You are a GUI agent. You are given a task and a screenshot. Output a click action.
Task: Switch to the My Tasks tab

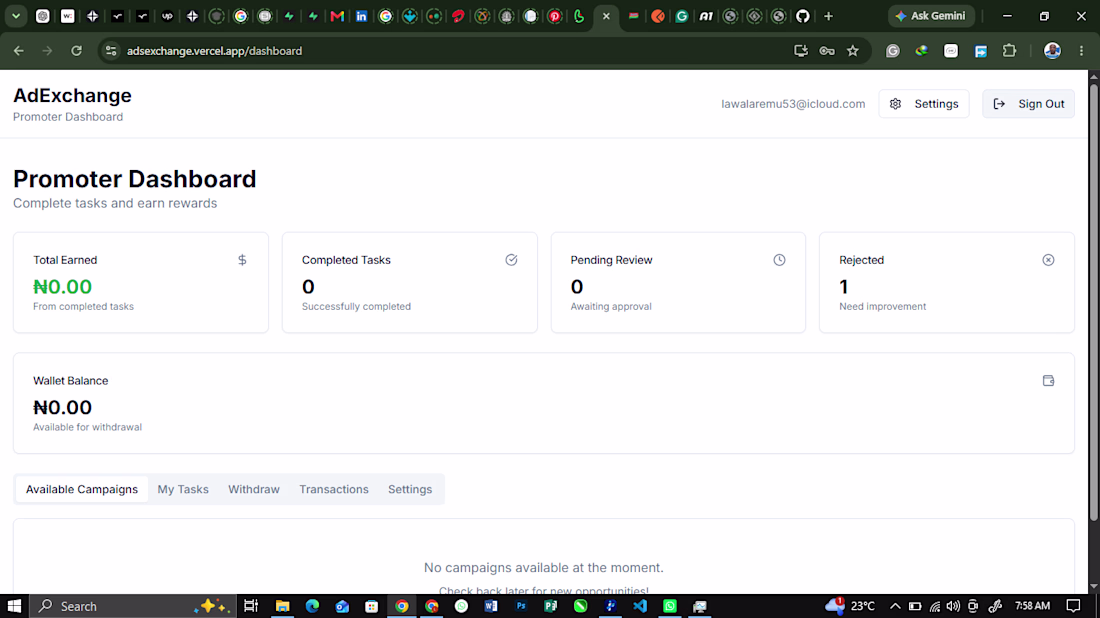pos(183,490)
